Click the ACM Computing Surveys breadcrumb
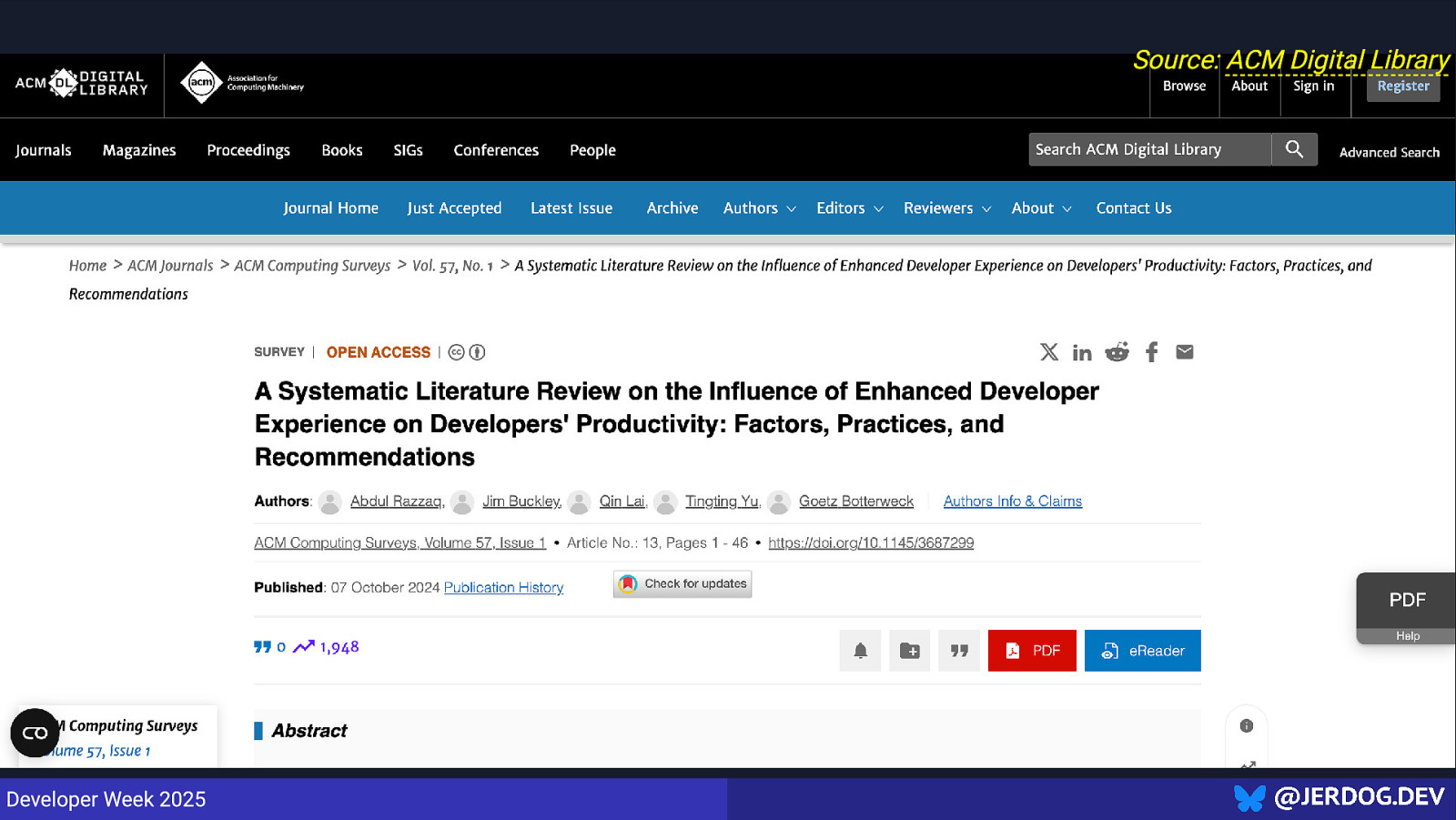Viewport: 1456px width, 820px height. (x=312, y=266)
